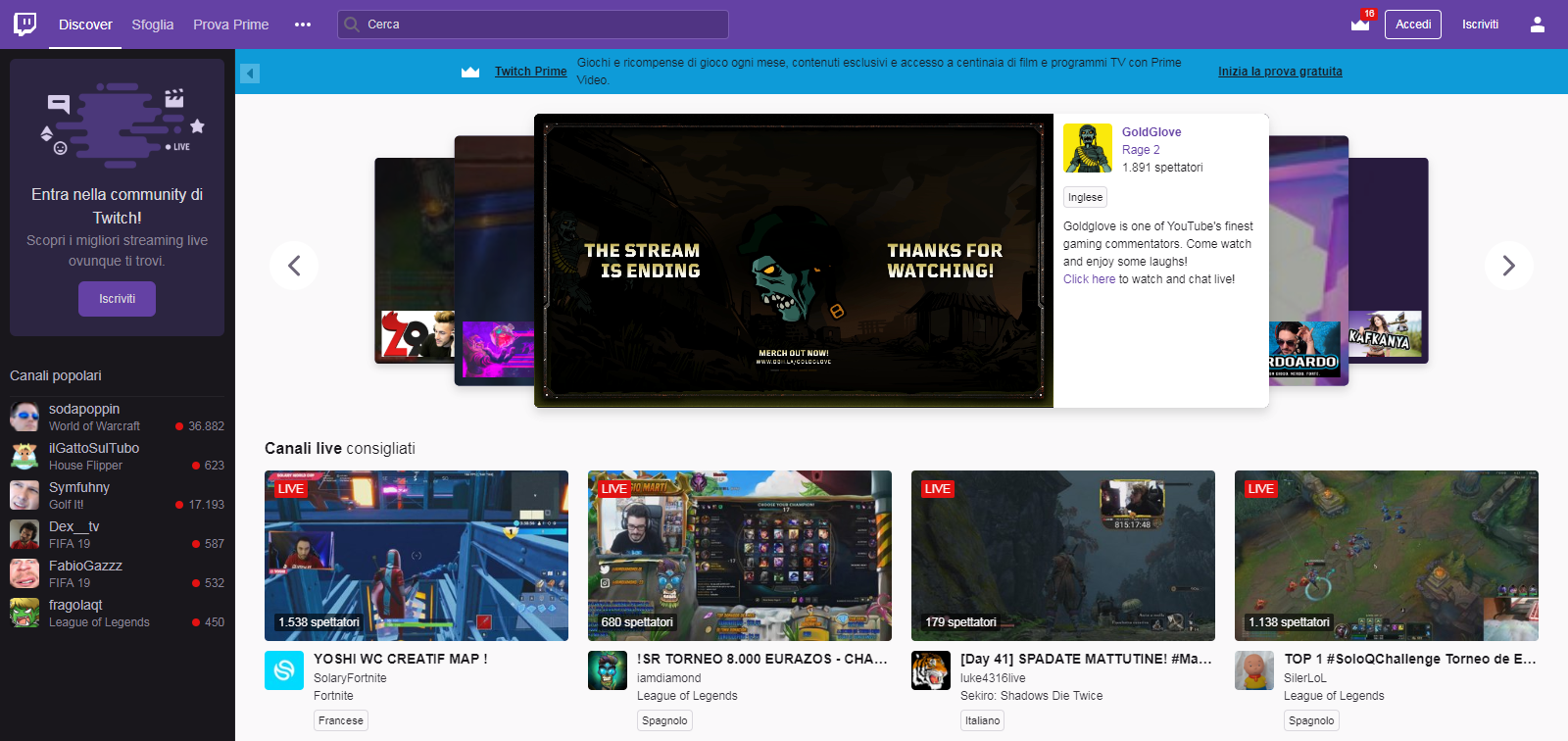Open the Discover tab
Screen dimensions: 1568x741
(85, 25)
